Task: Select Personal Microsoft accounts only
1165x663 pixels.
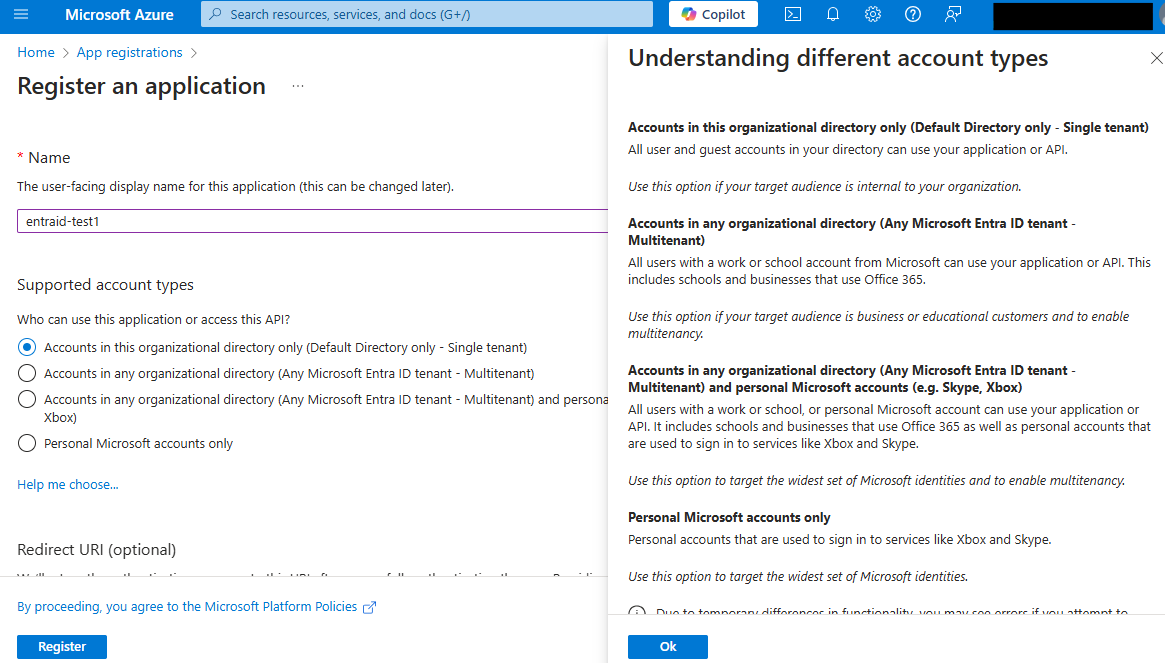Action: 27,443
